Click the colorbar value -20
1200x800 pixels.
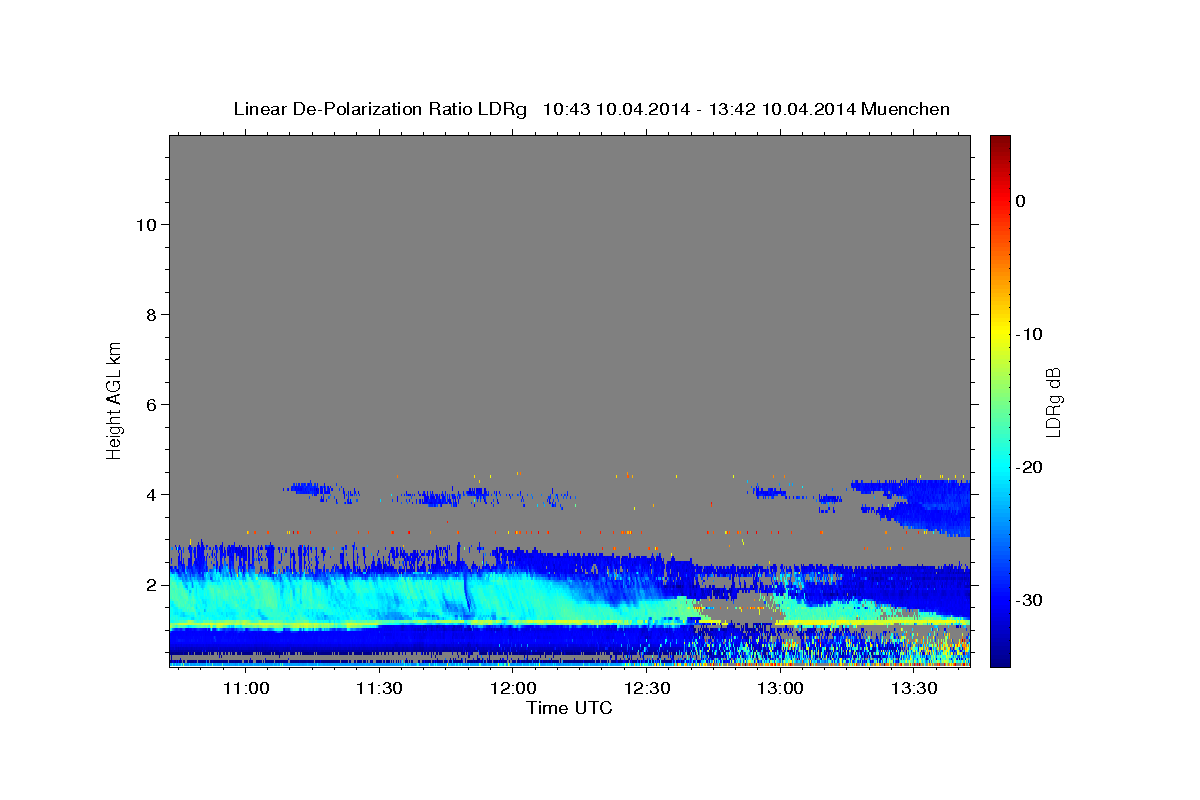[1029, 467]
